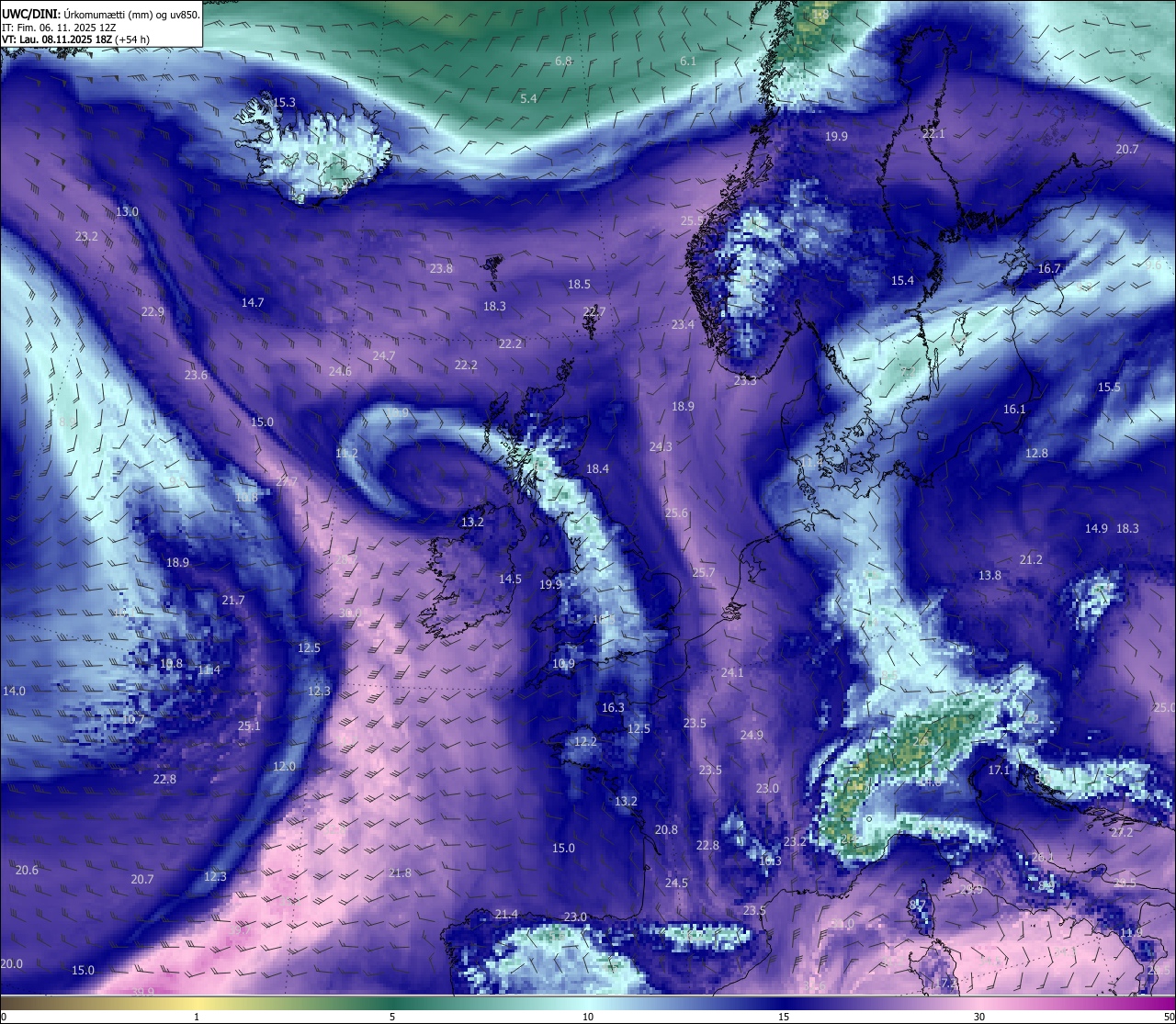The width and height of the screenshot is (1176, 1024).
Task: Click the 'VT: Lau. 08.11.2025 18Z' valid time line
Action: tap(76, 39)
